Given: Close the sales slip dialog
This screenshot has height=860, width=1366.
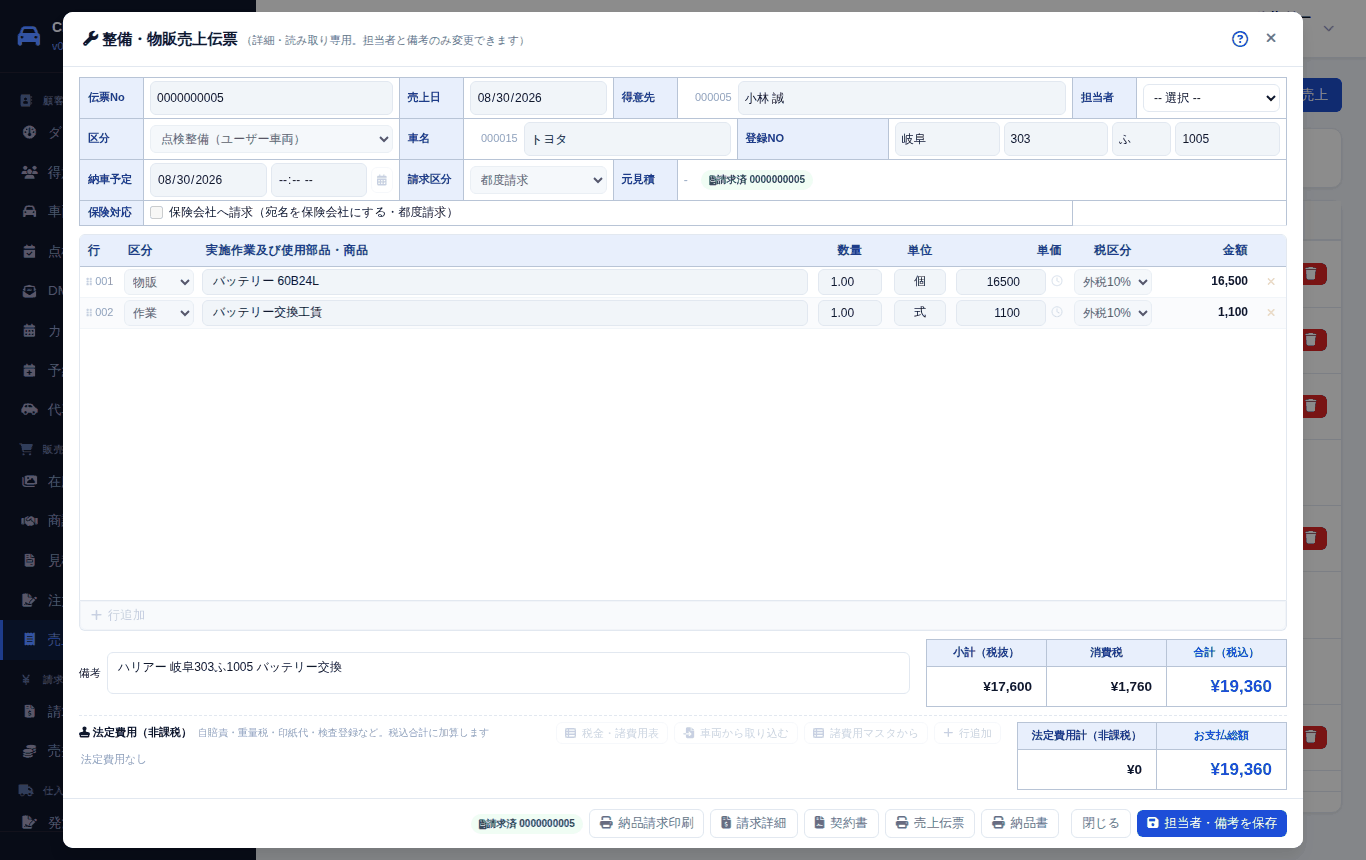Looking at the screenshot, I should click(1271, 38).
